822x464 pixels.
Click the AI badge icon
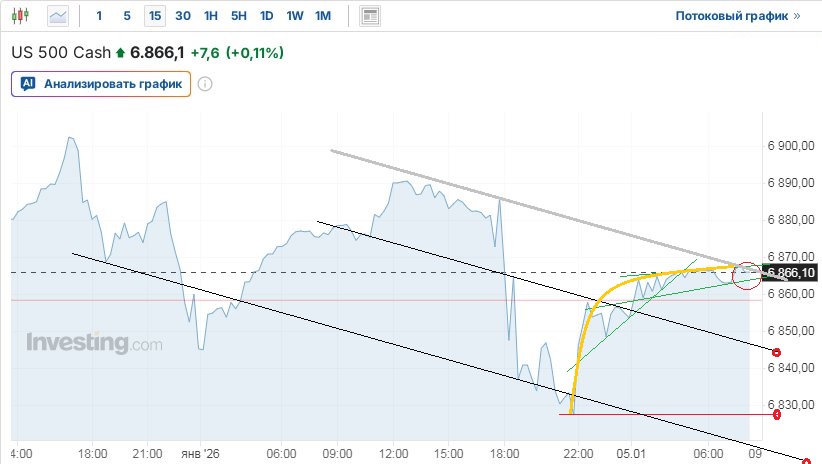(x=28, y=84)
